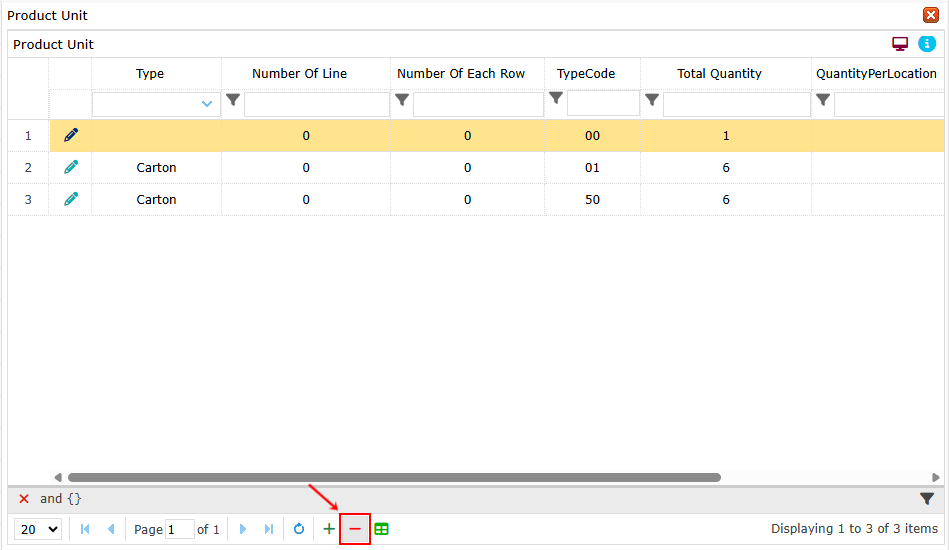Viewport: 949px width, 550px height.
Task: Sort by the TypeCode column header
Action: pos(586,73)
